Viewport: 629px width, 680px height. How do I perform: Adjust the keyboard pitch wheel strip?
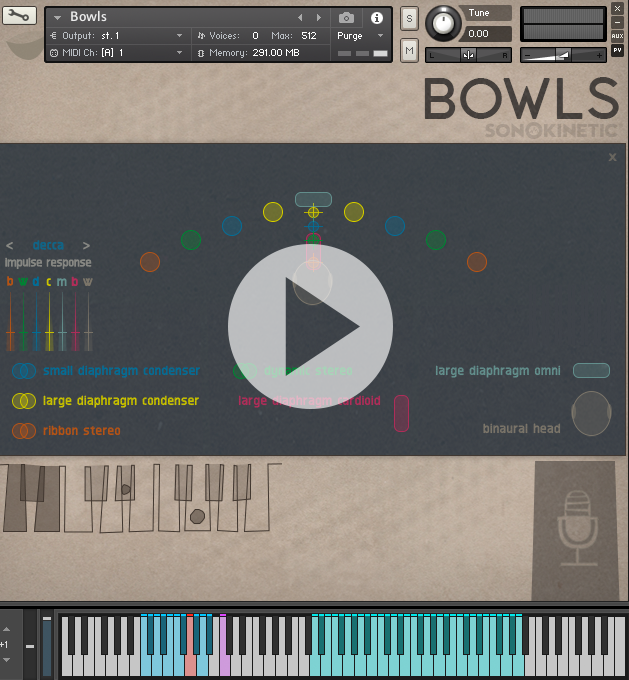pos(47,645)
